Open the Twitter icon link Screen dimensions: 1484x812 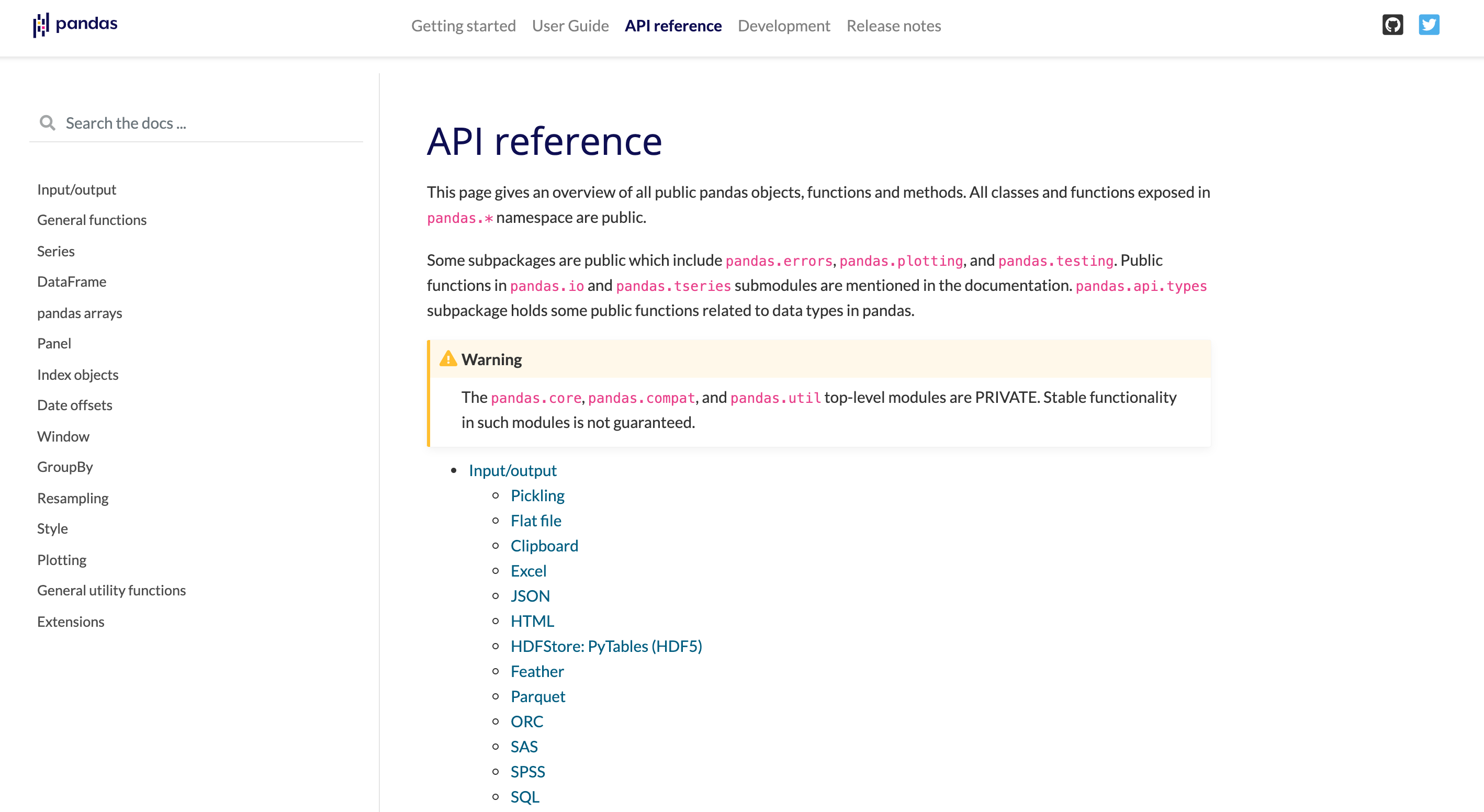tap(1428, 25)
